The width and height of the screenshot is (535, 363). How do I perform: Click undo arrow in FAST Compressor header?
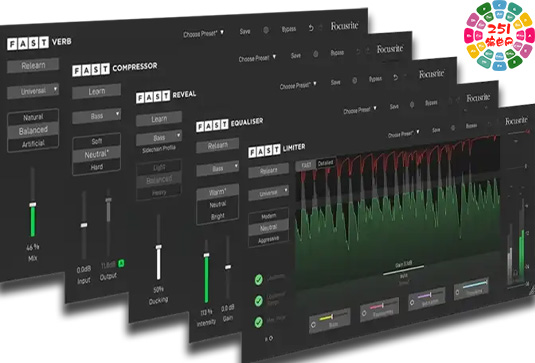tap(358, 52)
